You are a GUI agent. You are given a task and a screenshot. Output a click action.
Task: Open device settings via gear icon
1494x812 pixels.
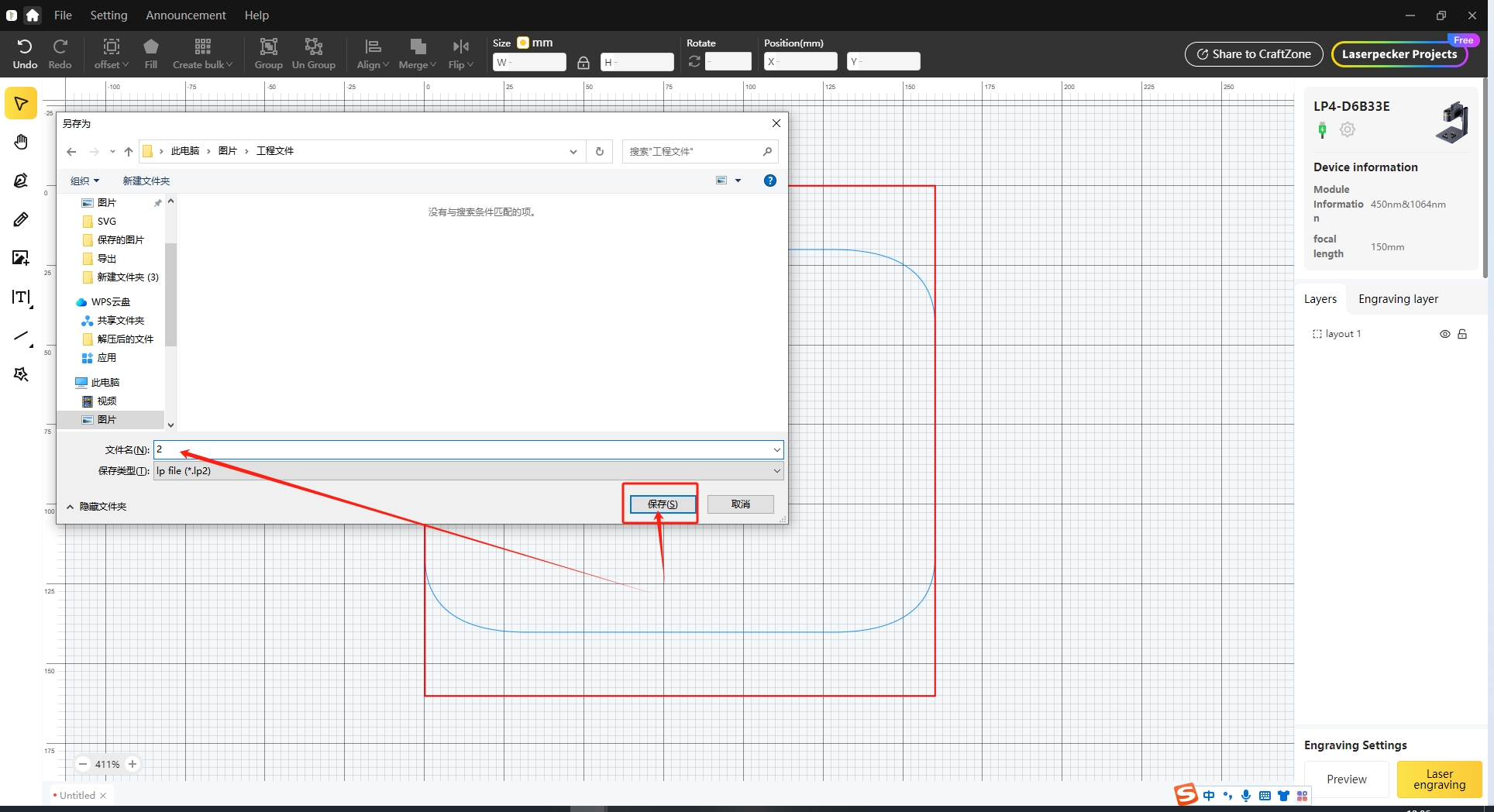1348,129
